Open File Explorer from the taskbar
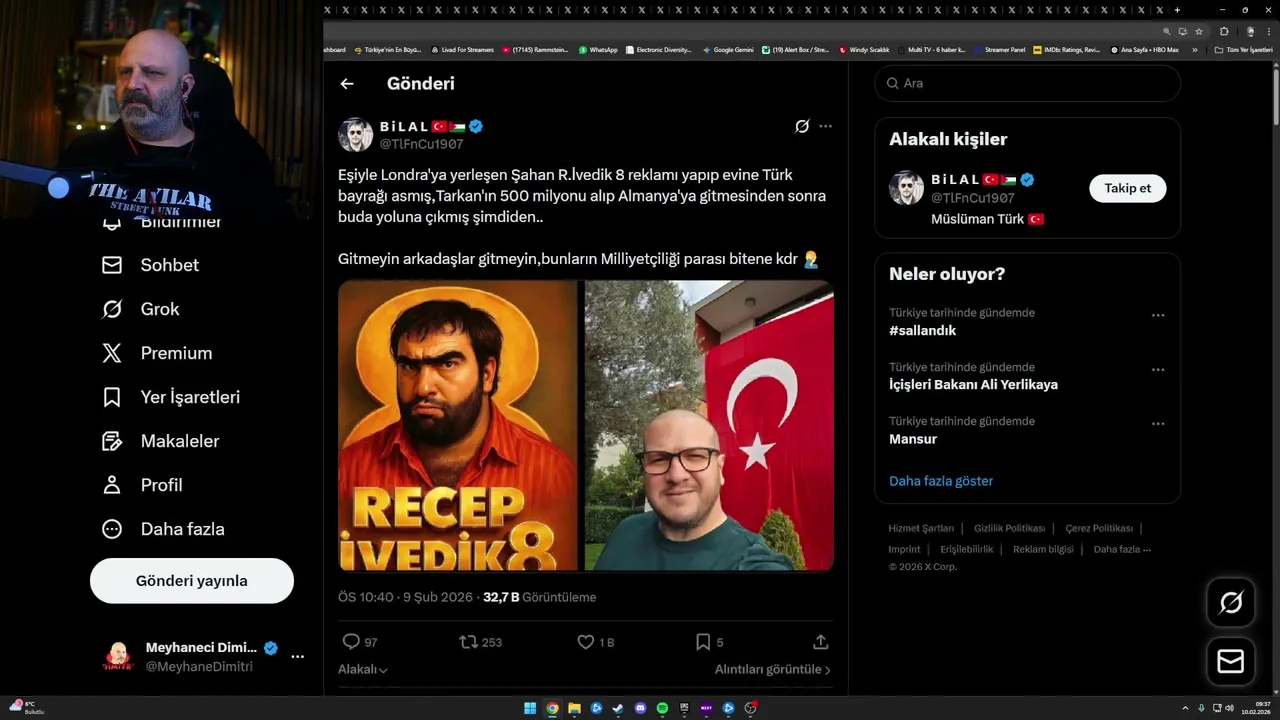This screenshot has height=720, width=1280. [x=574, y=708]
